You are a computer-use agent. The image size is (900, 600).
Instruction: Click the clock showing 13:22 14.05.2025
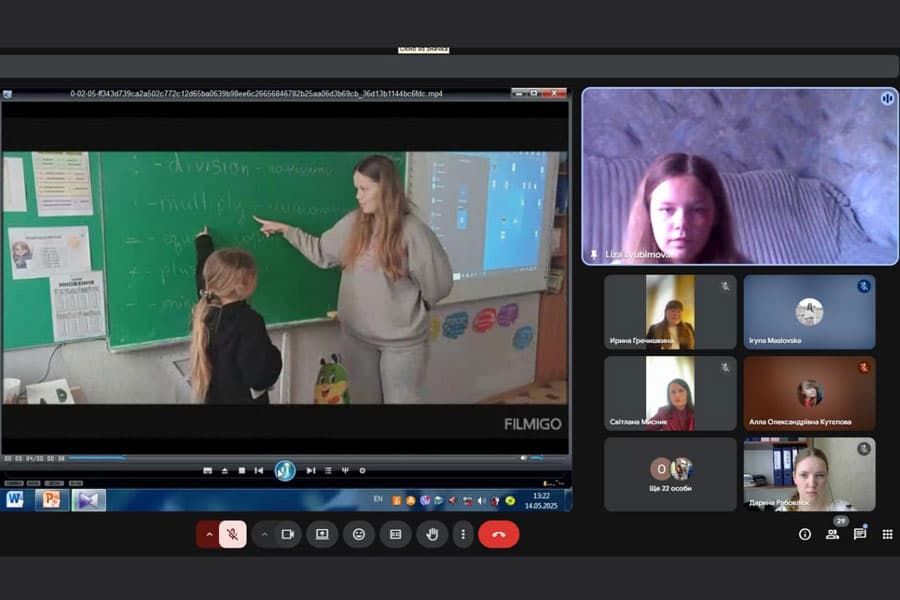coord(541,500)
